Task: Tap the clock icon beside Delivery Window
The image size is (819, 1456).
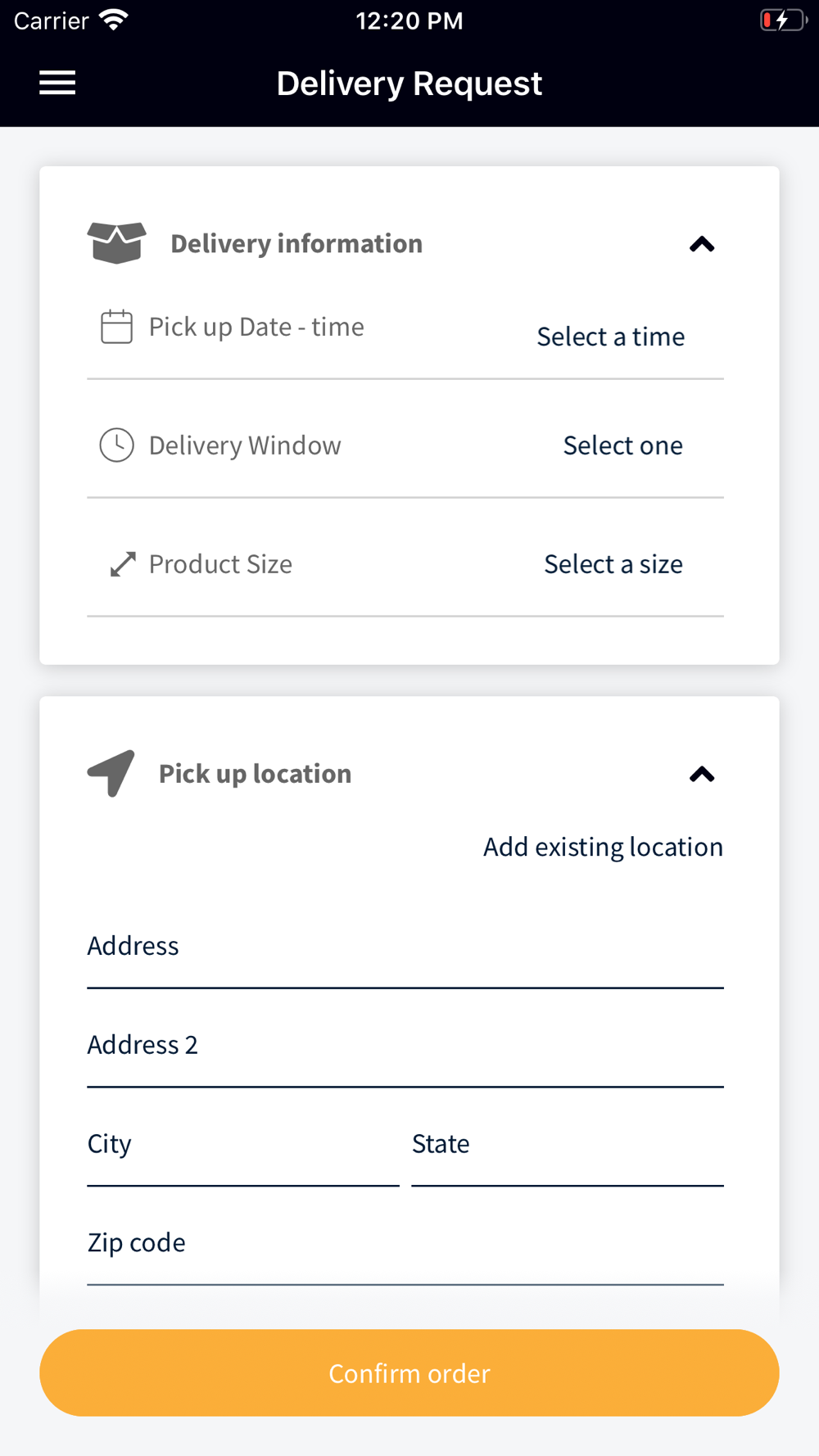Action: pos(116,445)
